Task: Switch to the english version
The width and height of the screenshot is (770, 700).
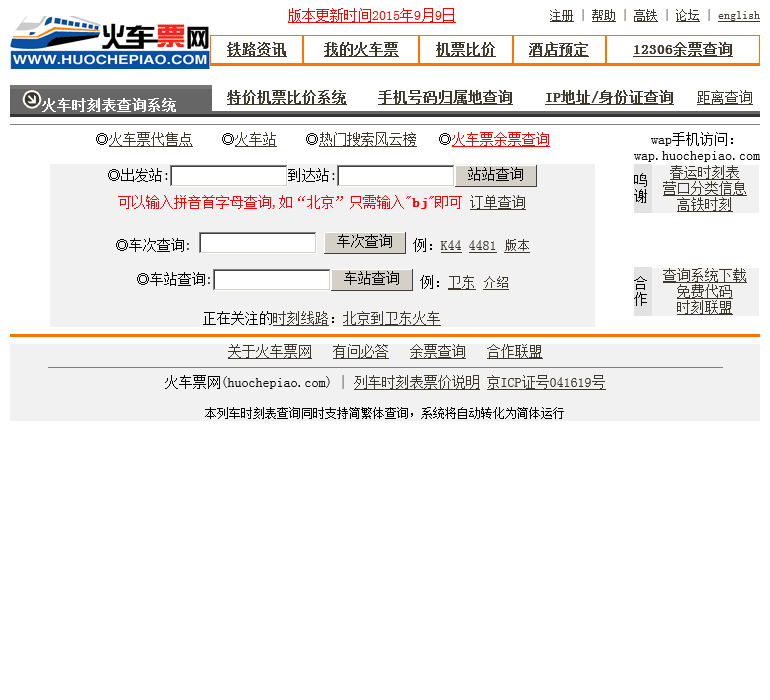Action: [x=739, y=16]
